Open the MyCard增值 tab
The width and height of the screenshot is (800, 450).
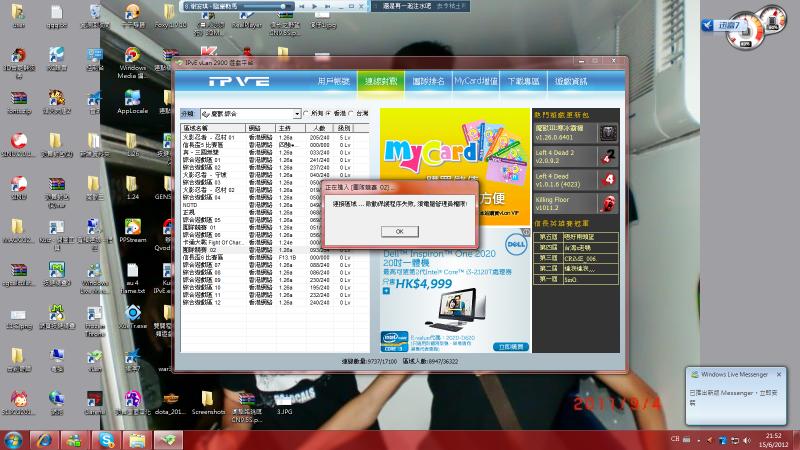pyautogui.click(x=476, y=81)
